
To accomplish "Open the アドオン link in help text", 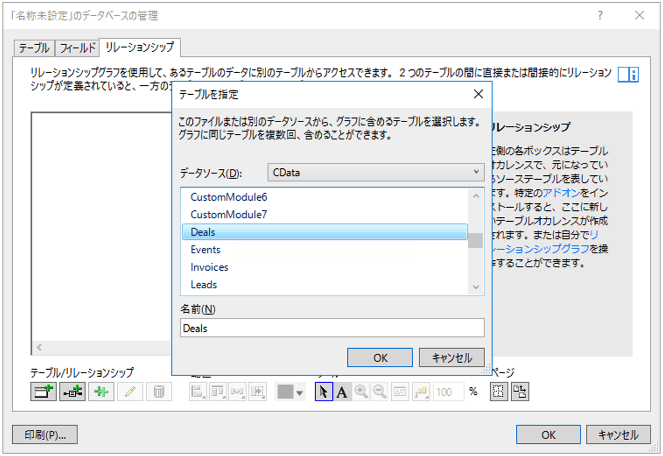I will (561, 193).
